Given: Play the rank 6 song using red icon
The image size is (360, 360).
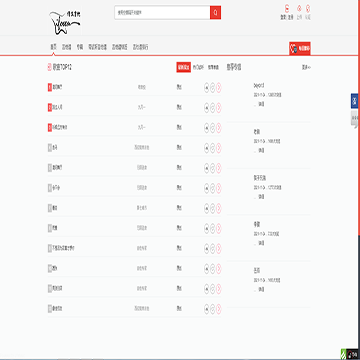Looking at the screenshot, I should pos(219,188).
